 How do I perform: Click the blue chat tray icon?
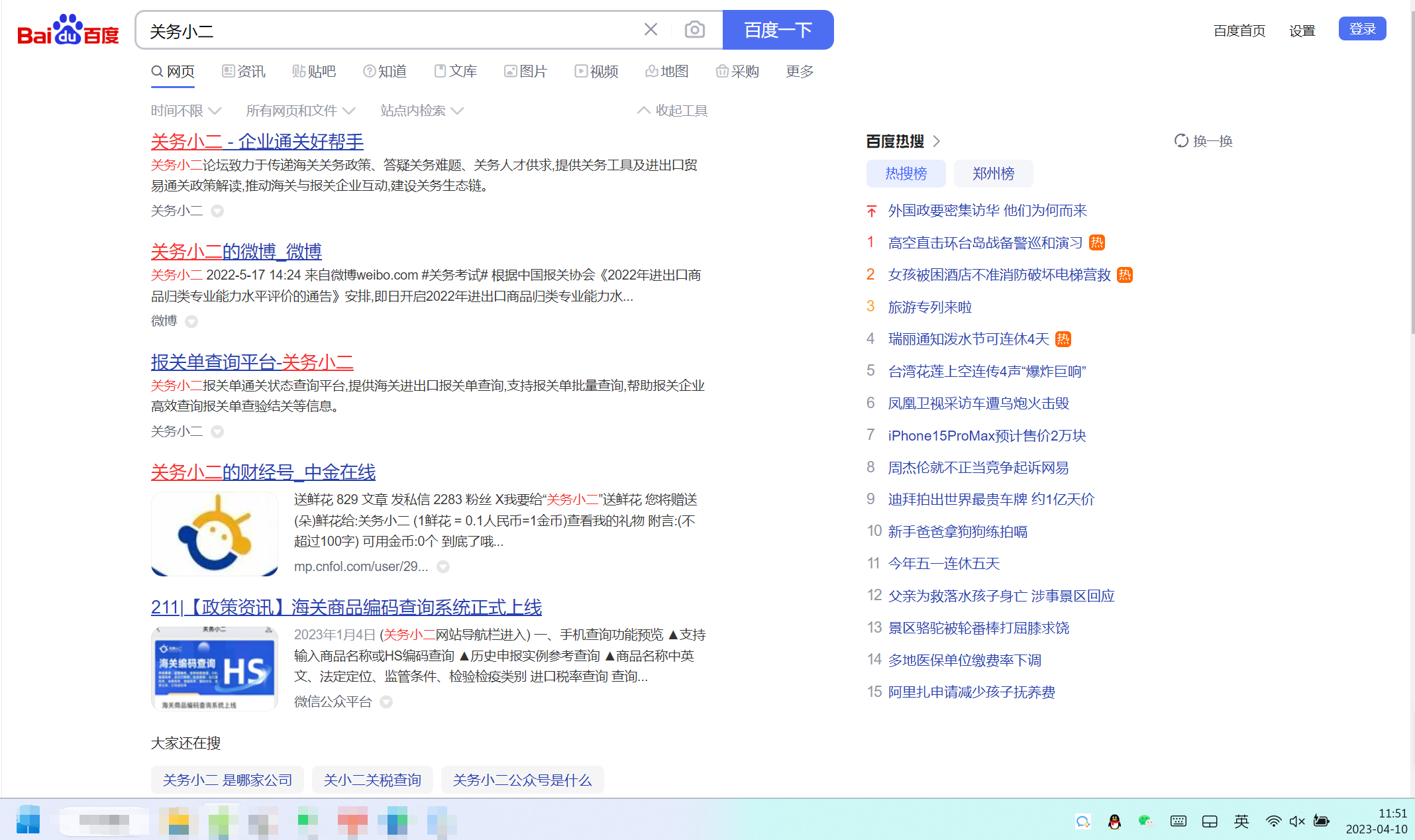[1082, 821]
